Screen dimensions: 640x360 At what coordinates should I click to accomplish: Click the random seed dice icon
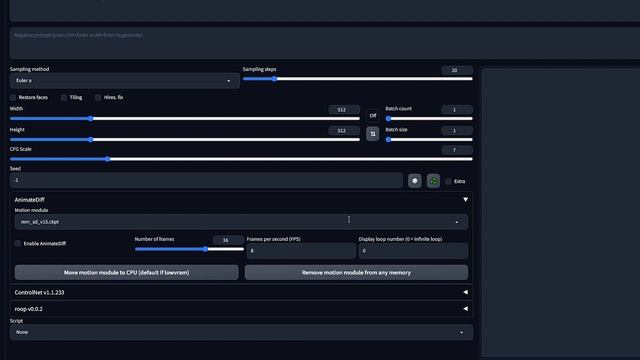415,181
